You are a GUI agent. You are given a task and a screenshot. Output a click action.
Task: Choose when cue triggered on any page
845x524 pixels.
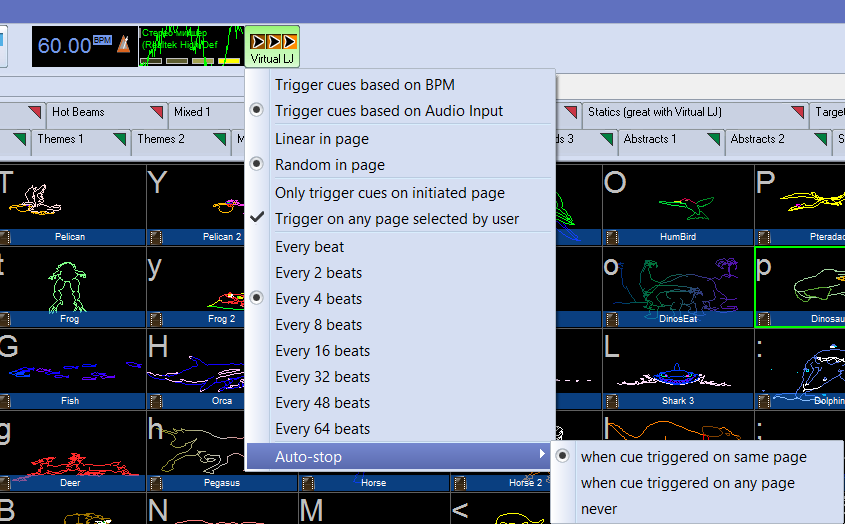click(x=687, y=483)
